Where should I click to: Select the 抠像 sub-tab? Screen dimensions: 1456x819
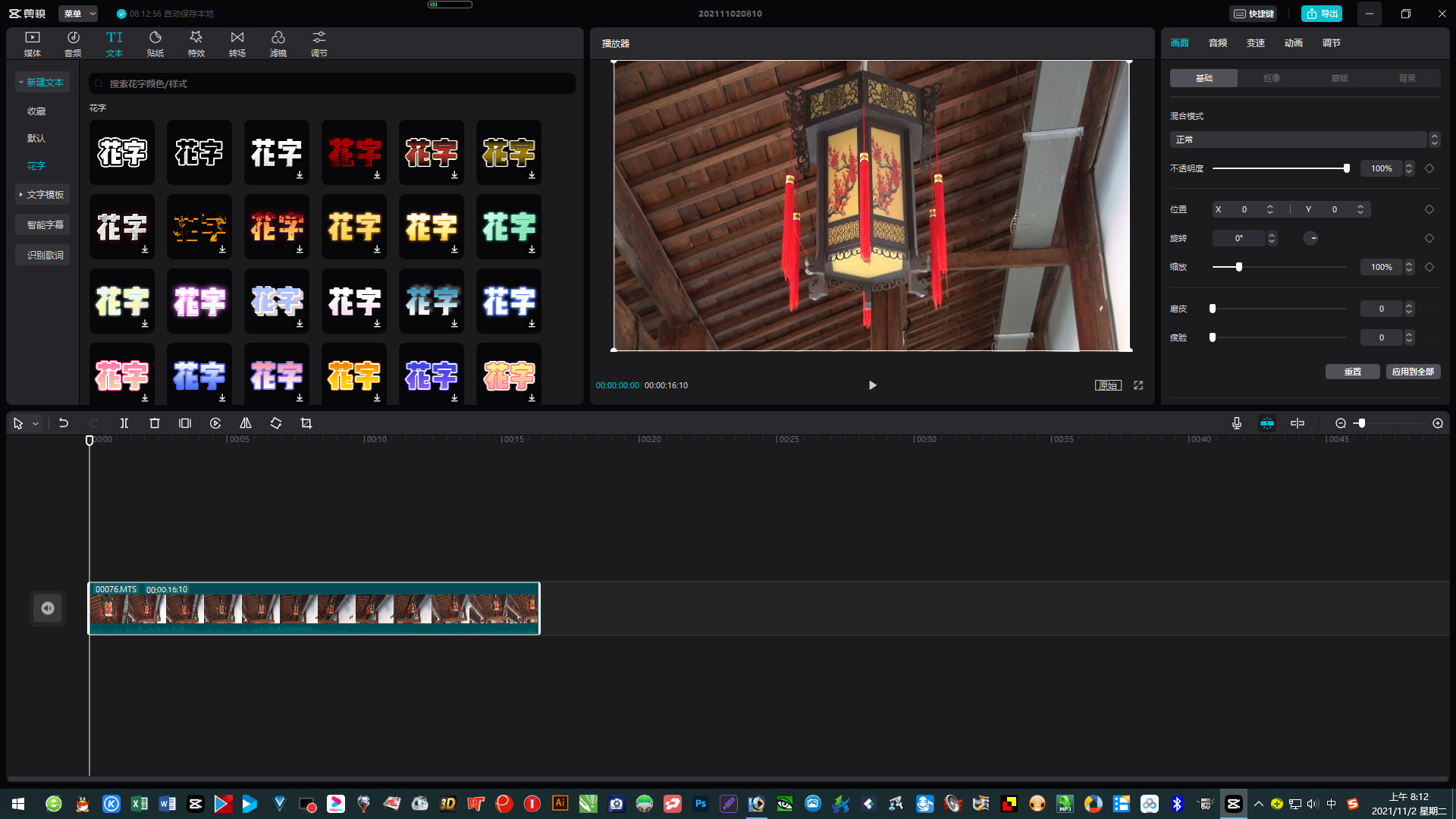pos(1272,78)
